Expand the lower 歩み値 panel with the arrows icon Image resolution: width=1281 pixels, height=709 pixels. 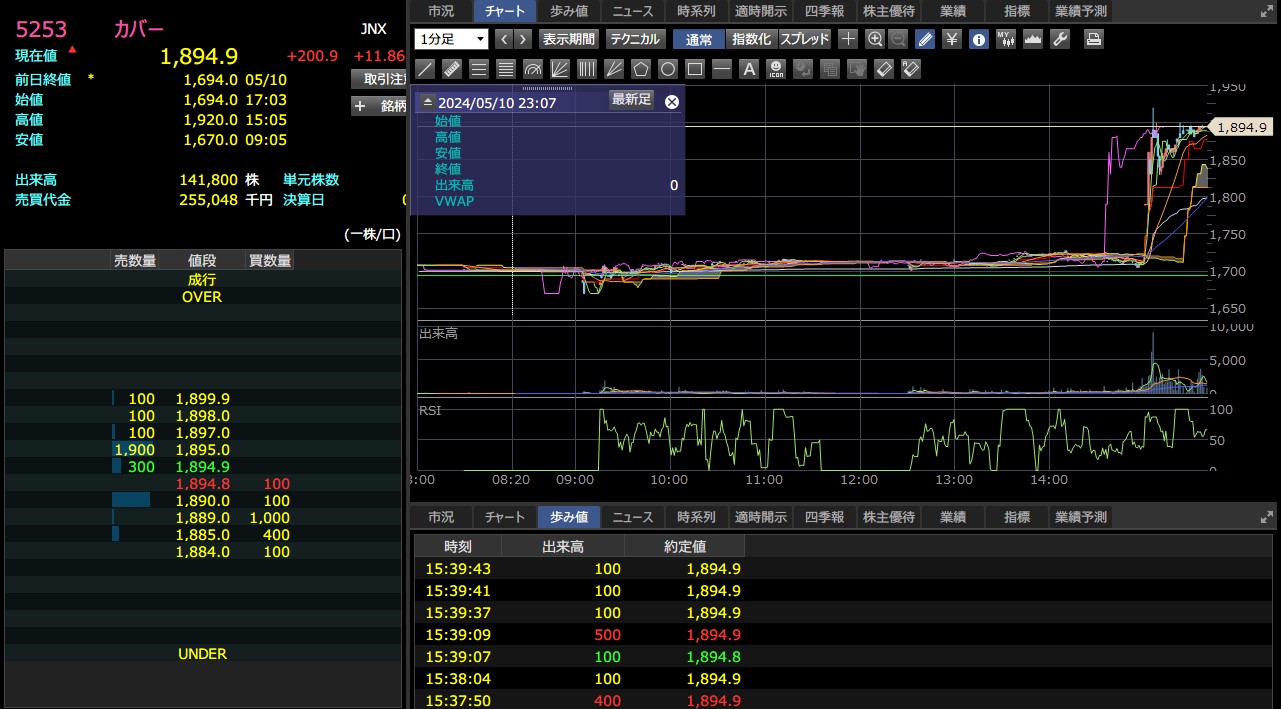coord(1268,517)
